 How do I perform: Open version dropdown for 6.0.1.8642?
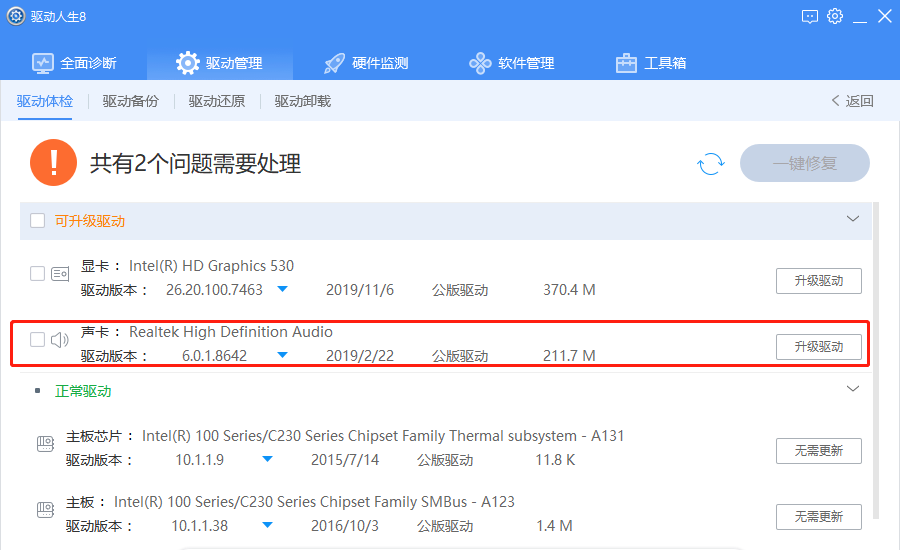coord(282,355)
